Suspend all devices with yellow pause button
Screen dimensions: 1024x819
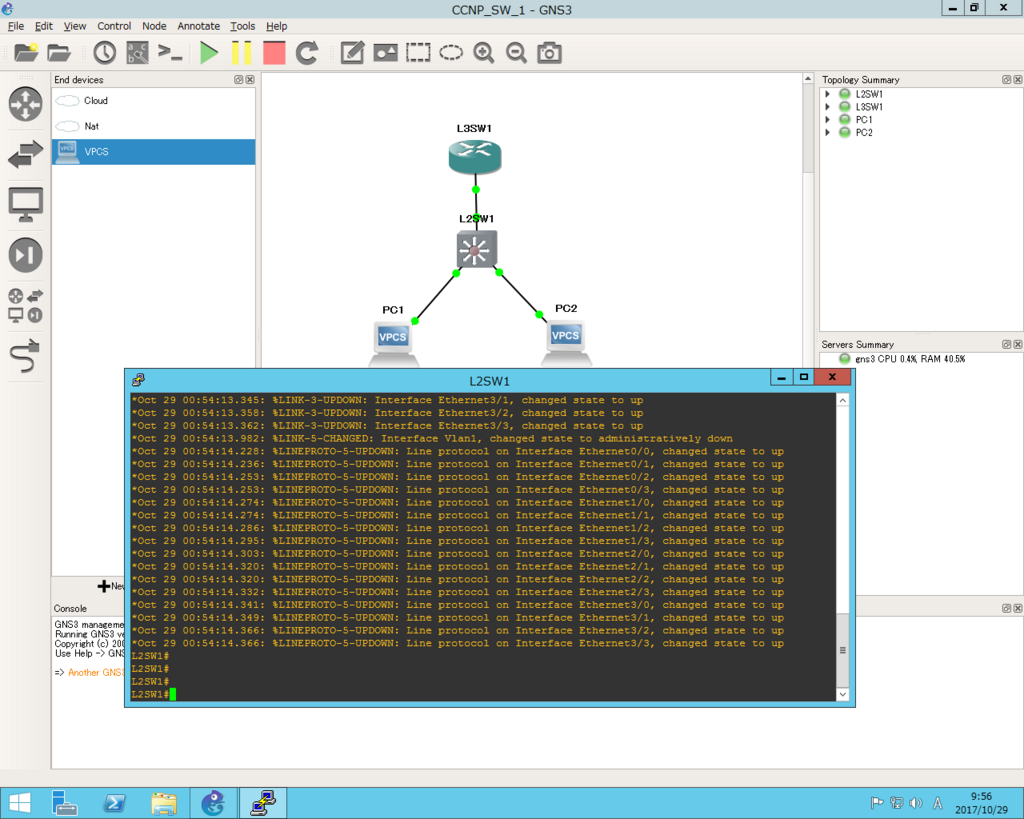(x=242, y=52)
